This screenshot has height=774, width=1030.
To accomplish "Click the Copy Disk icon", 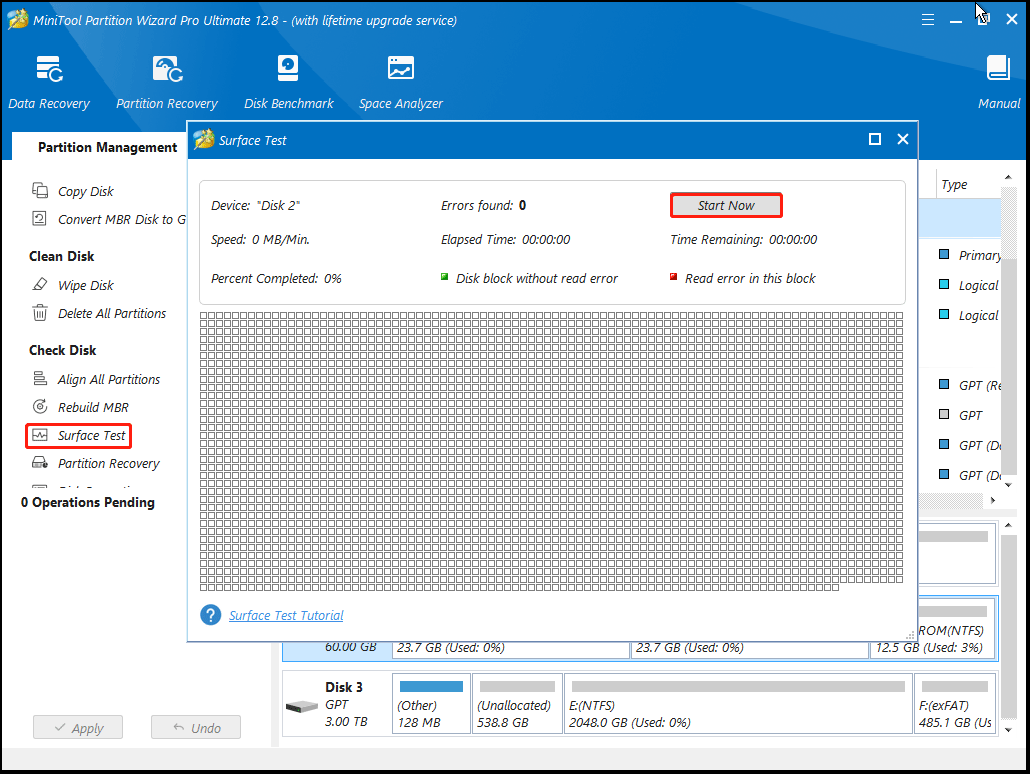I will [x=40, y=191].
